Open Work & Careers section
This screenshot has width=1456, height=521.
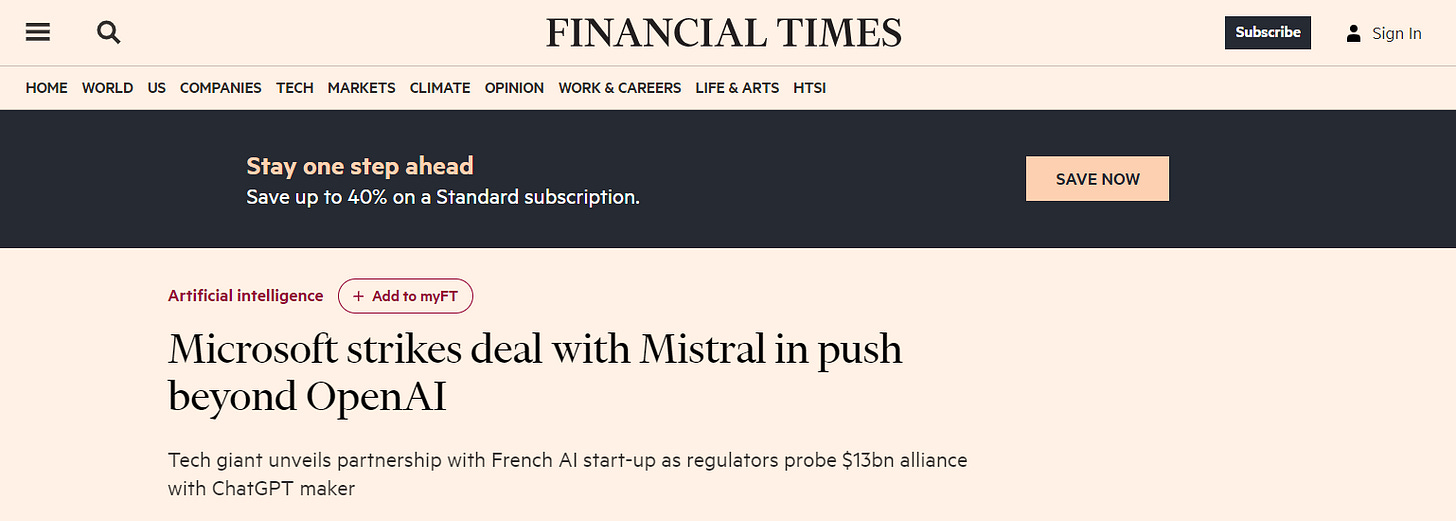tap(619, 88)
